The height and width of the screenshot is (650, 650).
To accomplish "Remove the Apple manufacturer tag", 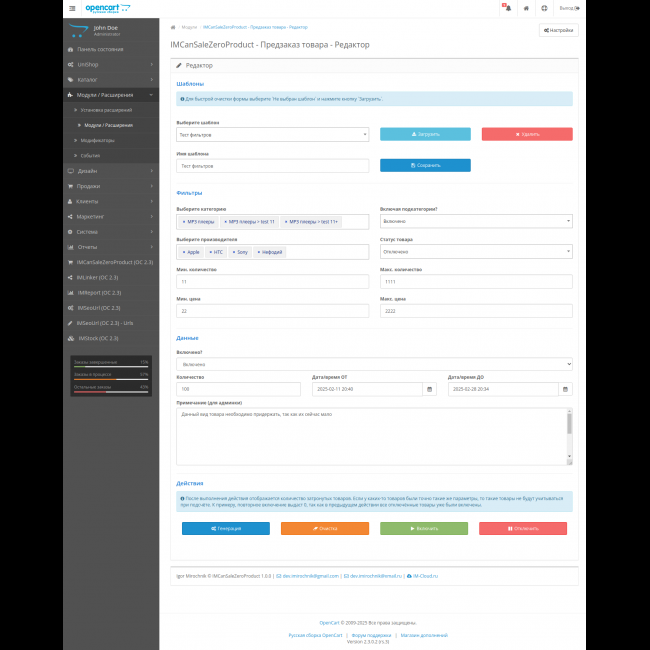I will point(183,252).
